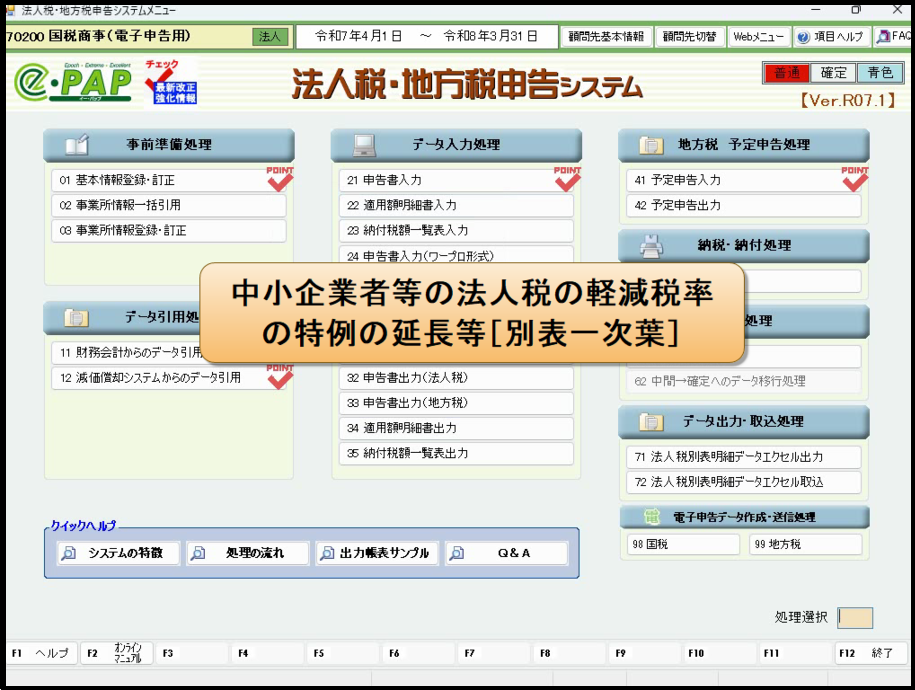The width and height of the screenshot is (915, 690).
Task: Click the データ引用処理 folder icon
Action: 76,318
